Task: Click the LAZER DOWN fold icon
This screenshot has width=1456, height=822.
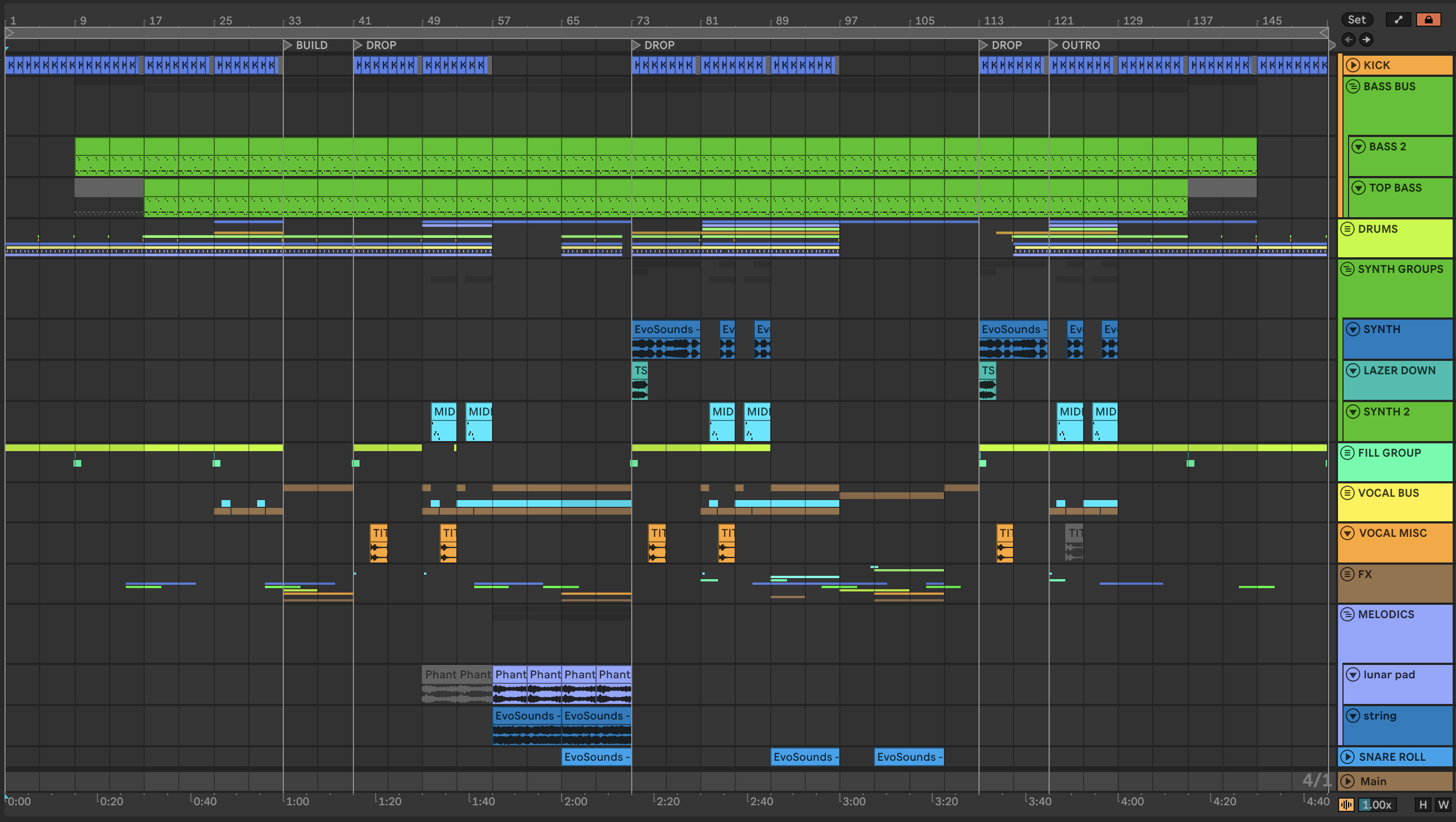Action: tap(1352, 370)
